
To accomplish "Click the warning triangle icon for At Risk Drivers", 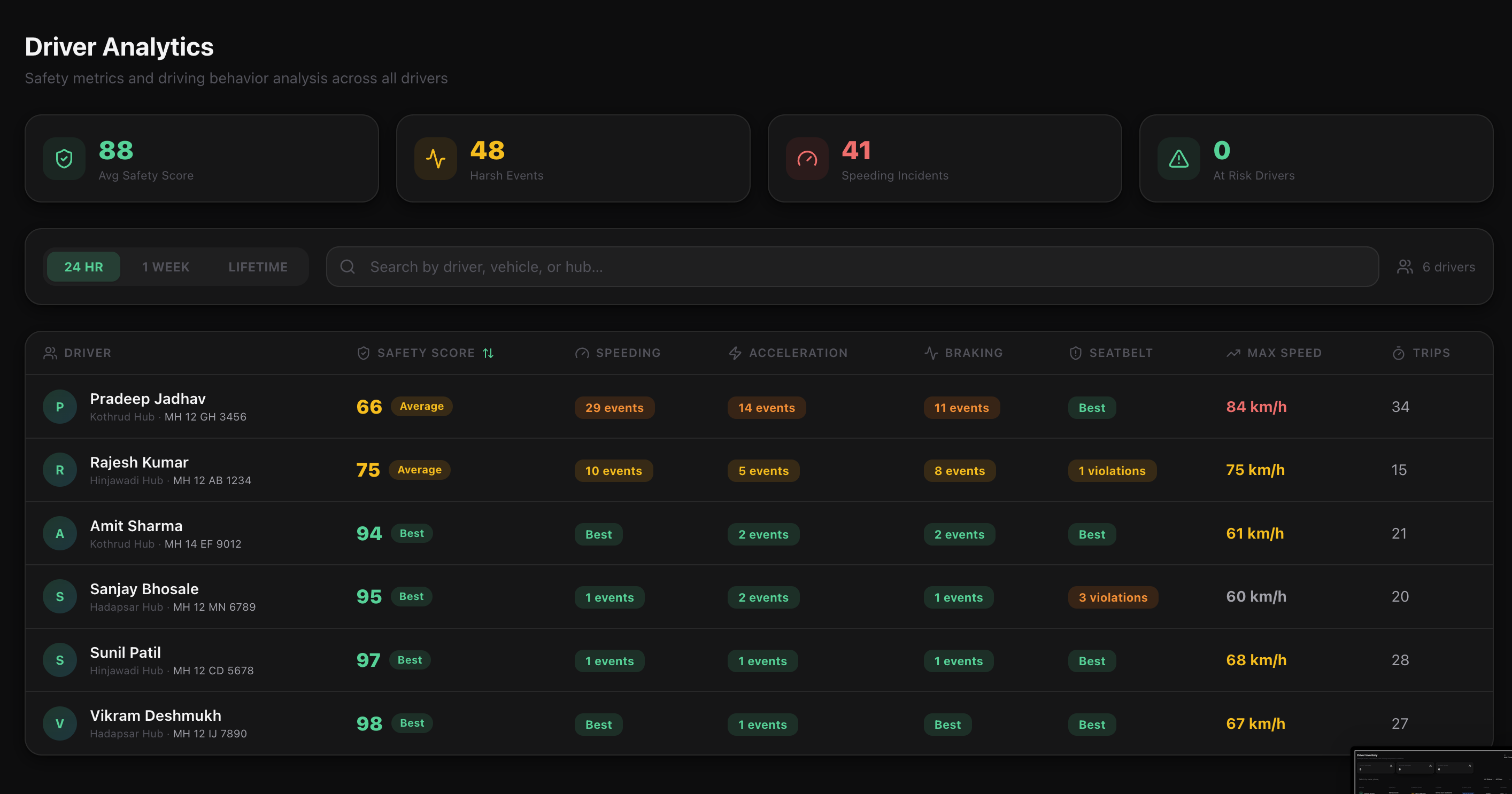I will pos(1178,158).
